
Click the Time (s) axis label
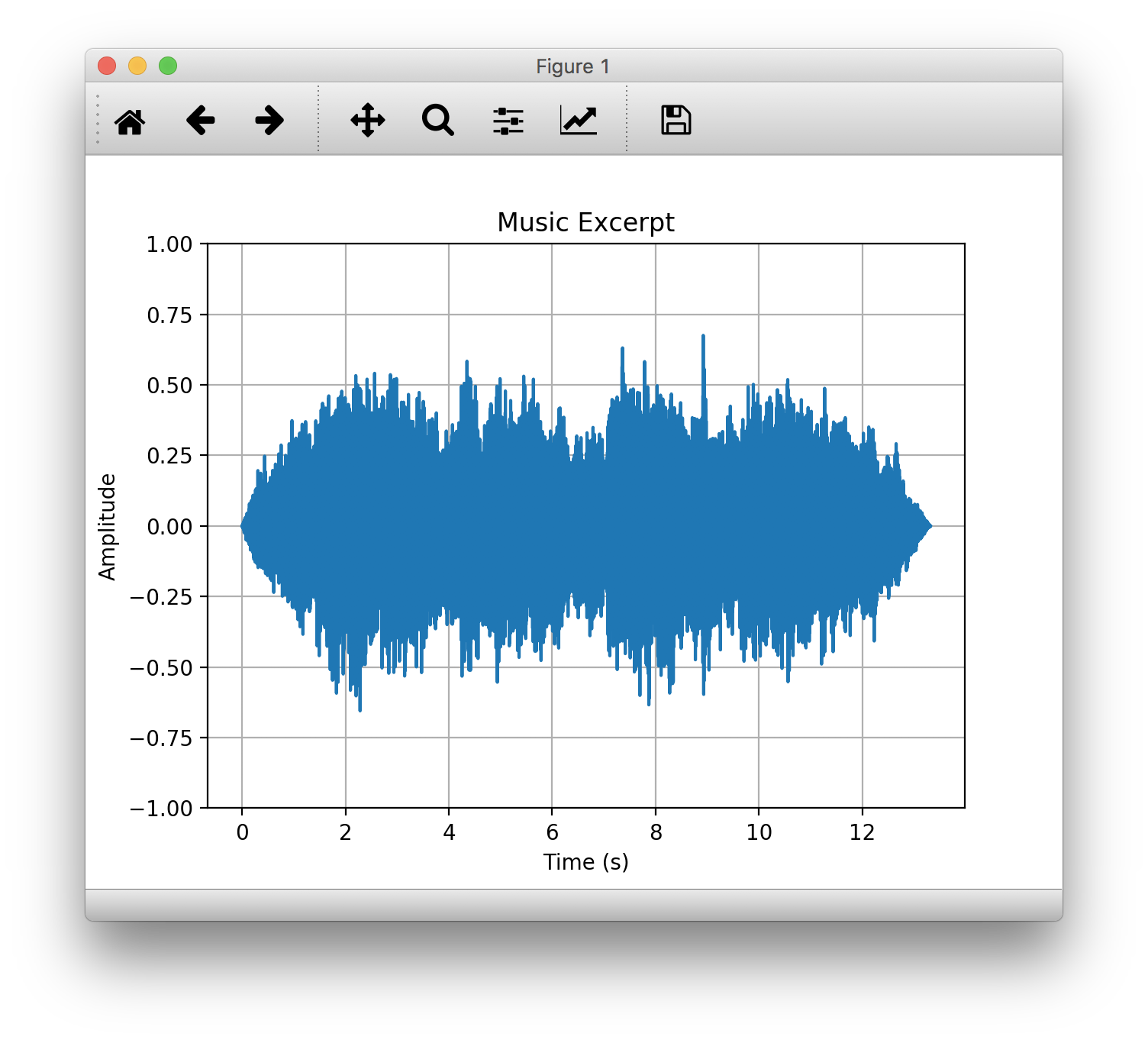585,862
